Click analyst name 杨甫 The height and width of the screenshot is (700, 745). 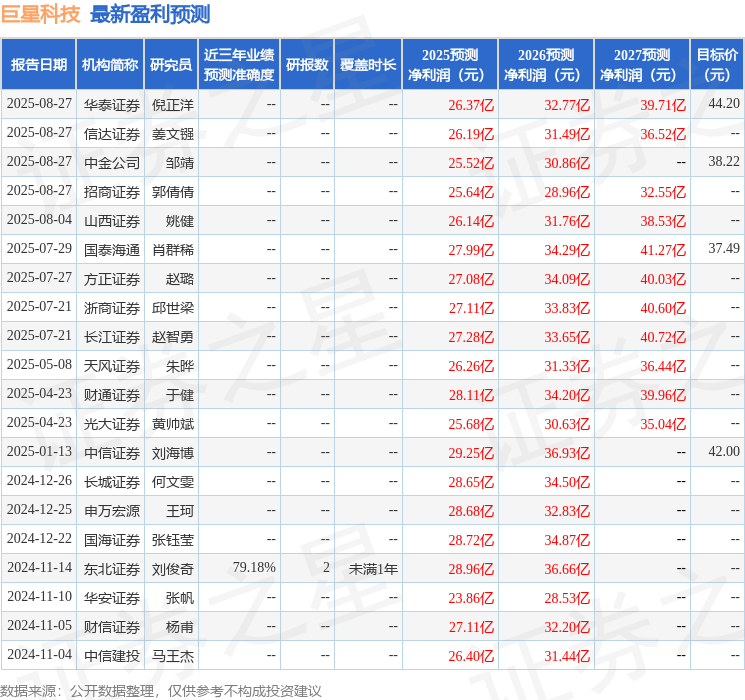[180, 627]
